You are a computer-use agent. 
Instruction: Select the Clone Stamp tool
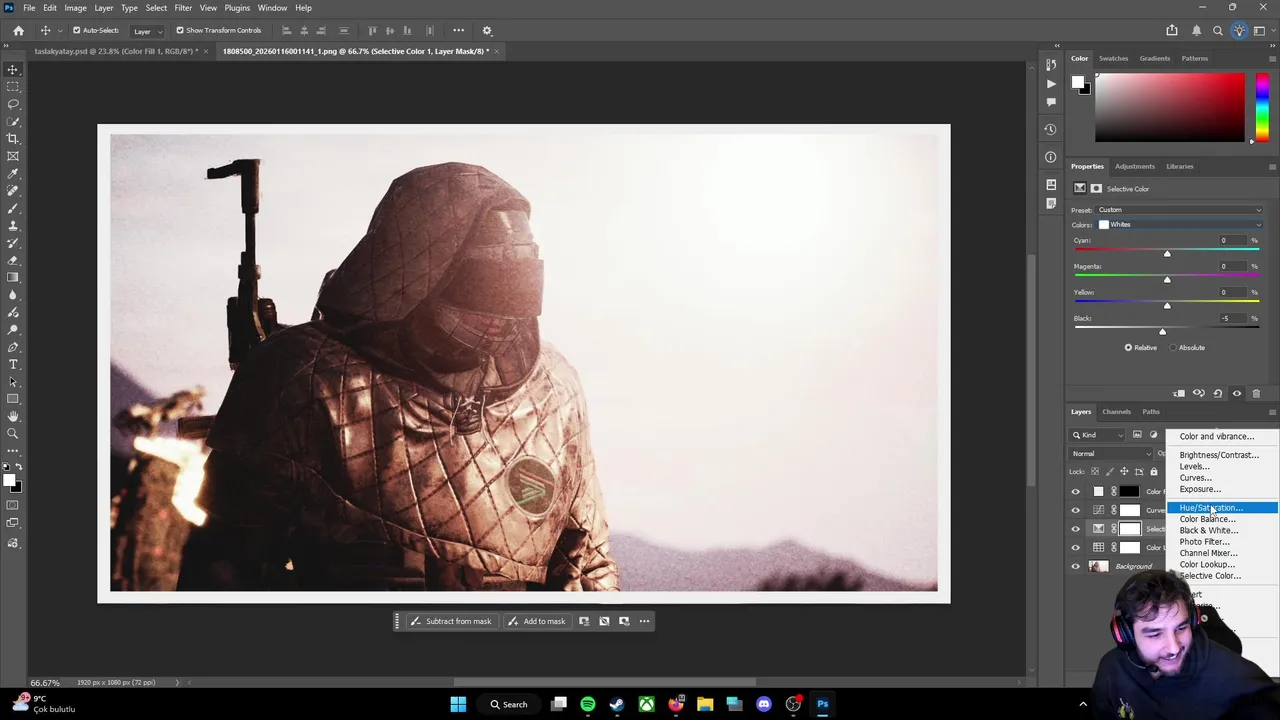click(13, 226)
